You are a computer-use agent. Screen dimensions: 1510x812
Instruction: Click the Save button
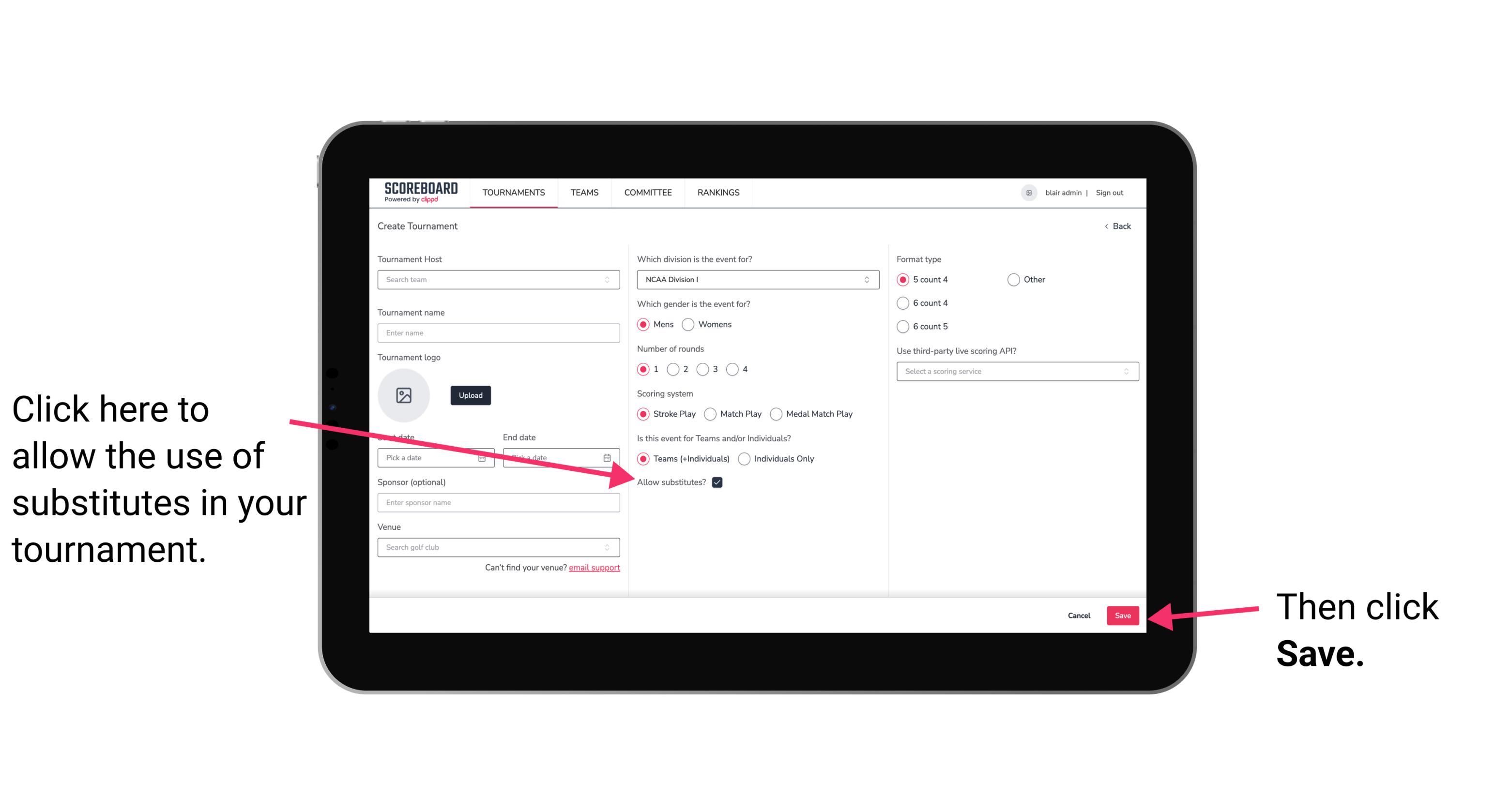pyautogui.click(x=1123, y=615)
